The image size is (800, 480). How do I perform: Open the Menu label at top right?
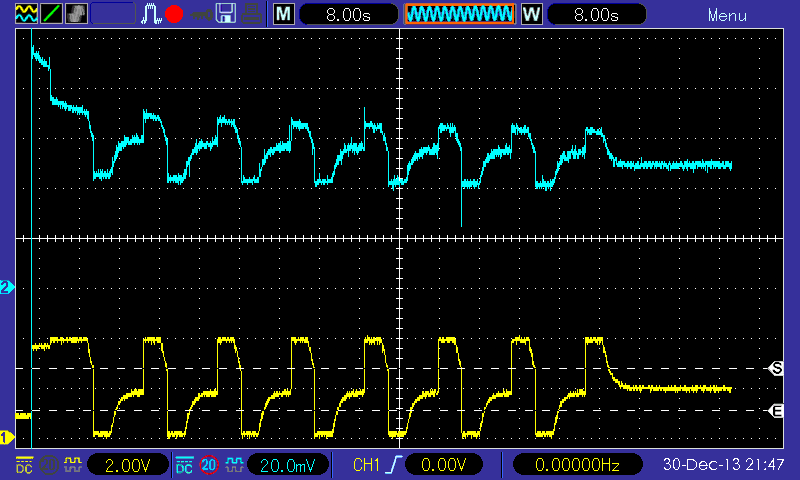(x=727, y=15)
